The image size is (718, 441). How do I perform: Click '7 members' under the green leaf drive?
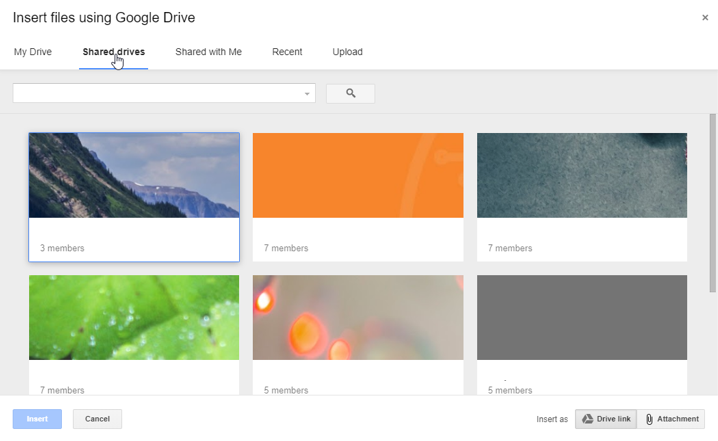click(62, 390)
